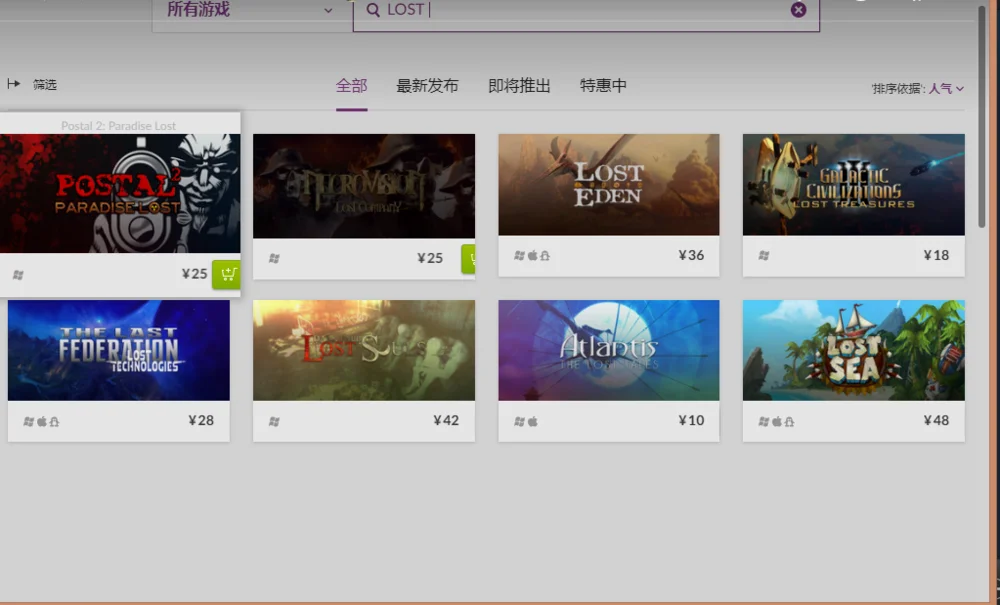Screen dimensions: 1000x605
Task: Click the ¥25 price on Postal 2 card
Action: [195, 274]
